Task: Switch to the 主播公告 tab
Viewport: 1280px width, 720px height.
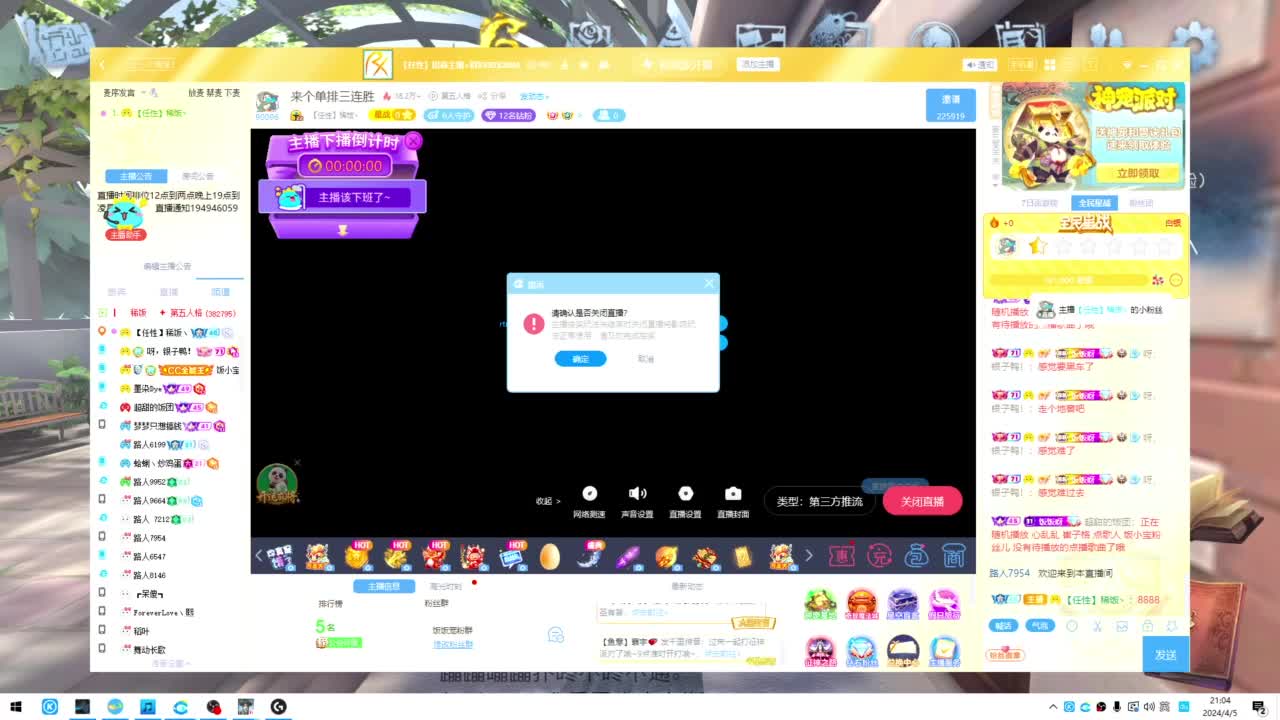Action: [135, 176]
